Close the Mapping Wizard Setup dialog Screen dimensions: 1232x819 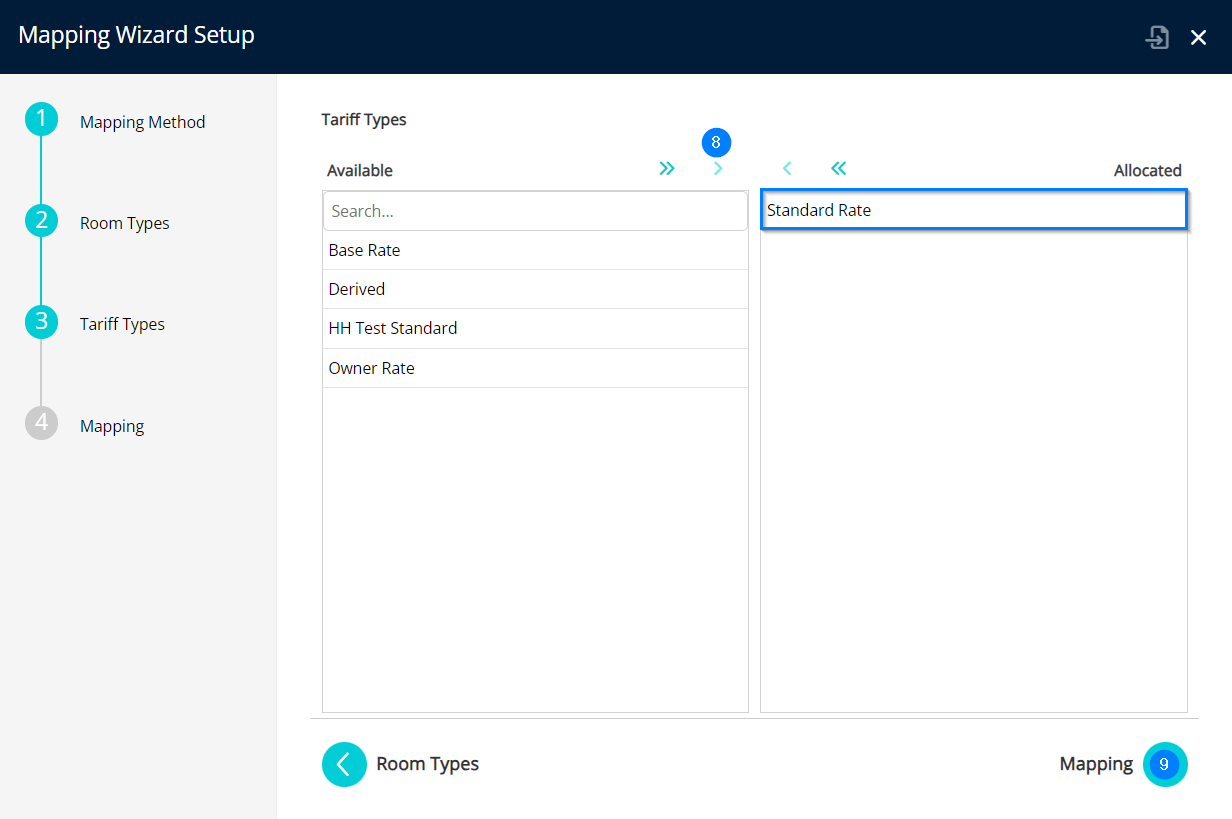point(1198,38)
